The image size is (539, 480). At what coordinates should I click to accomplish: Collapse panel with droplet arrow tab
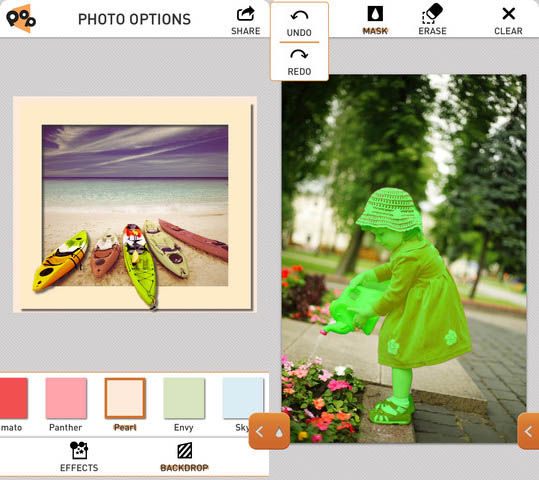click(270, 431)
